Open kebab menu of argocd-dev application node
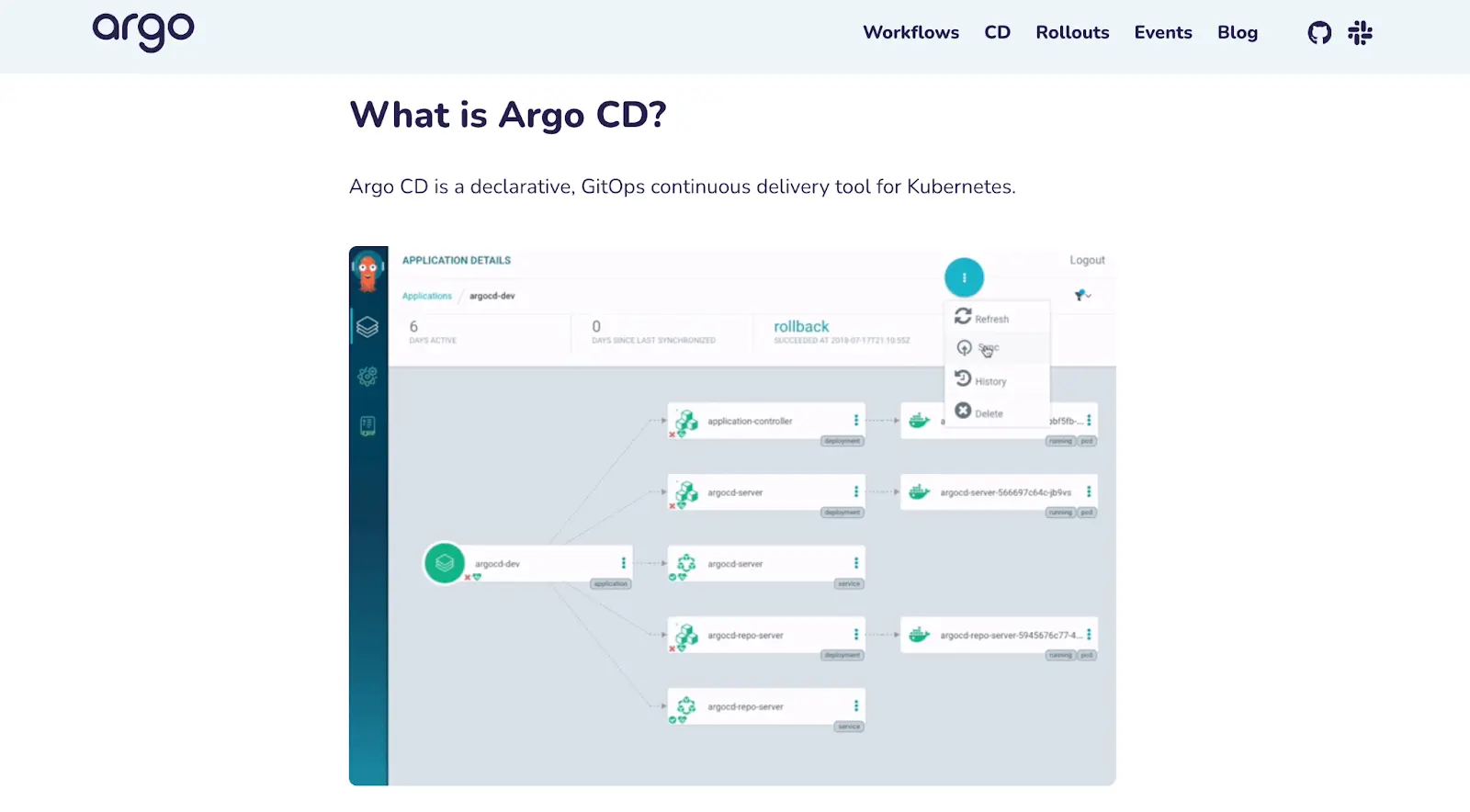Screen dimensions: 1470x812 point(624,563)
